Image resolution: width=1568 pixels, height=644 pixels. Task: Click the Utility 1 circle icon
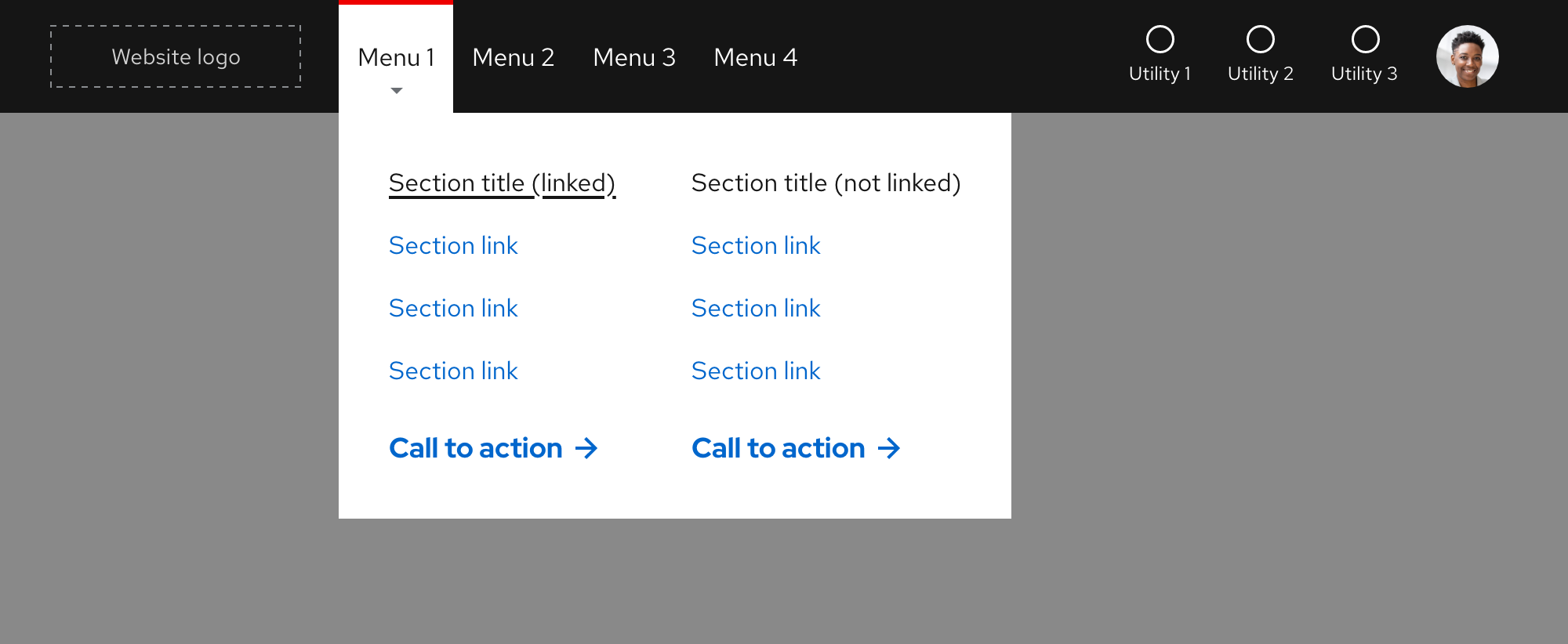tap(1160, 38)
